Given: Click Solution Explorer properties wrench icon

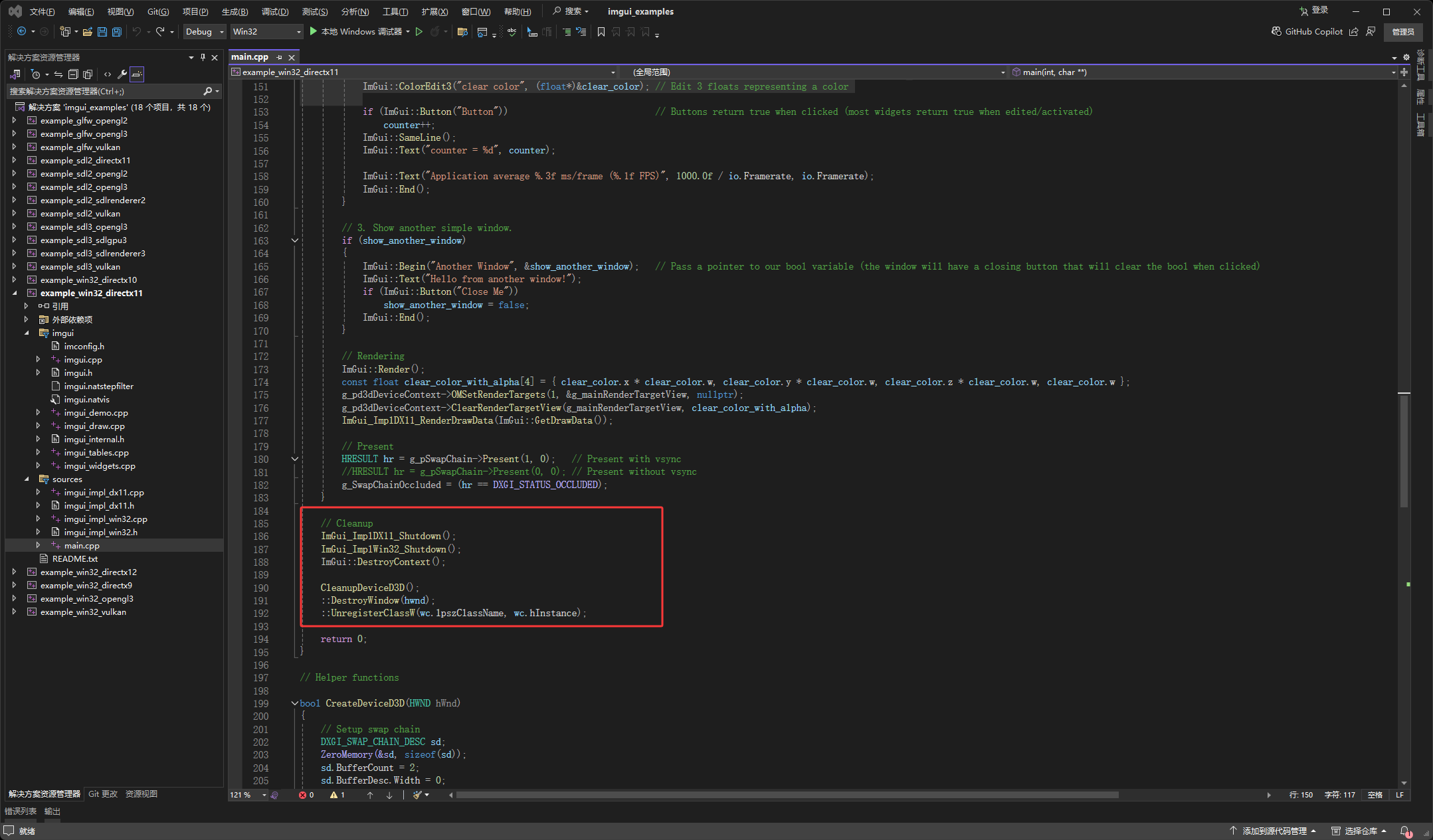Looking at the screenshot, I should coord(122,74).
